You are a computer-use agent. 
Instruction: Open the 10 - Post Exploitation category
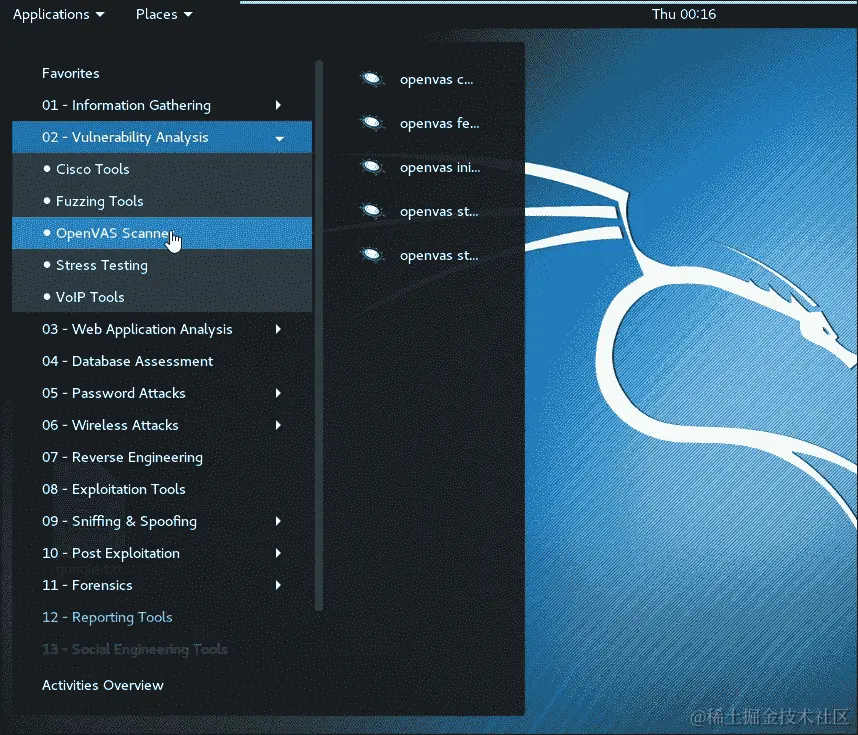click(162, 553)
